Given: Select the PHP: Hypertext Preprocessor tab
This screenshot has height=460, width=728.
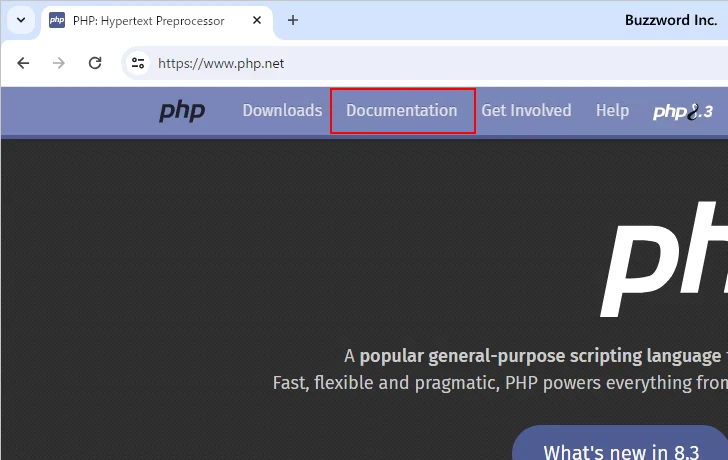Looking at the screenshot, I should 157,21.
